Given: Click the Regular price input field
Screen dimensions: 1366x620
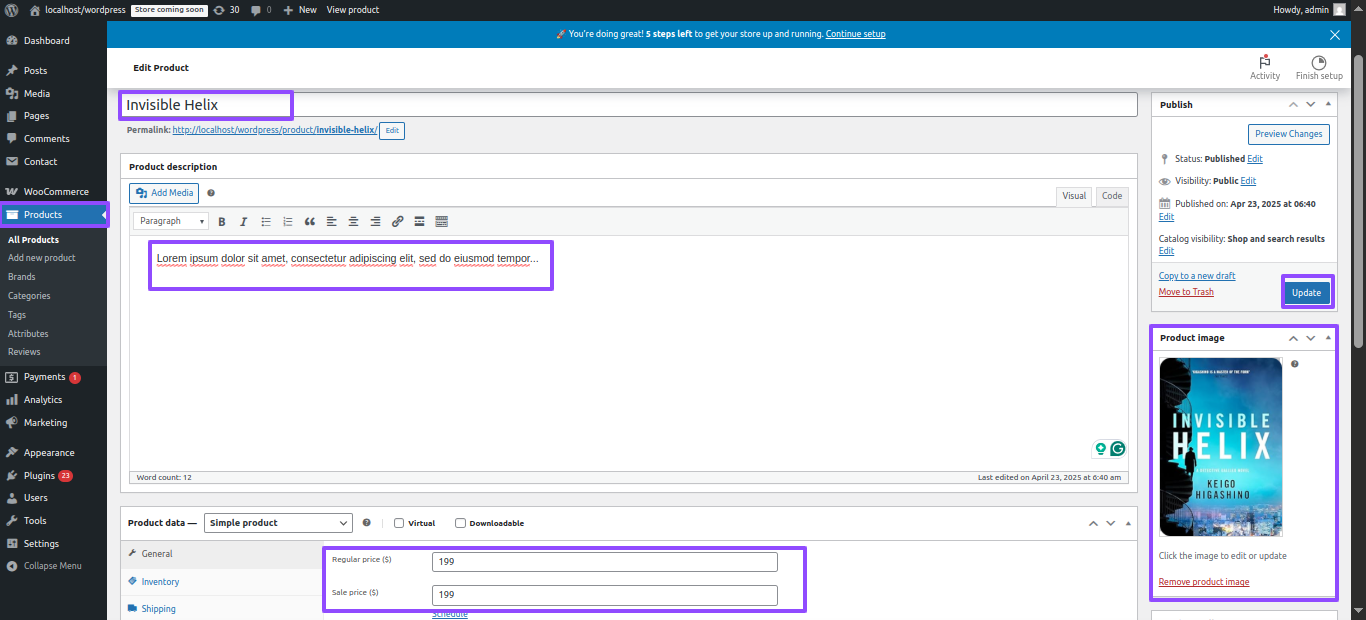Looking at the screenshot, I should point(604,562).
